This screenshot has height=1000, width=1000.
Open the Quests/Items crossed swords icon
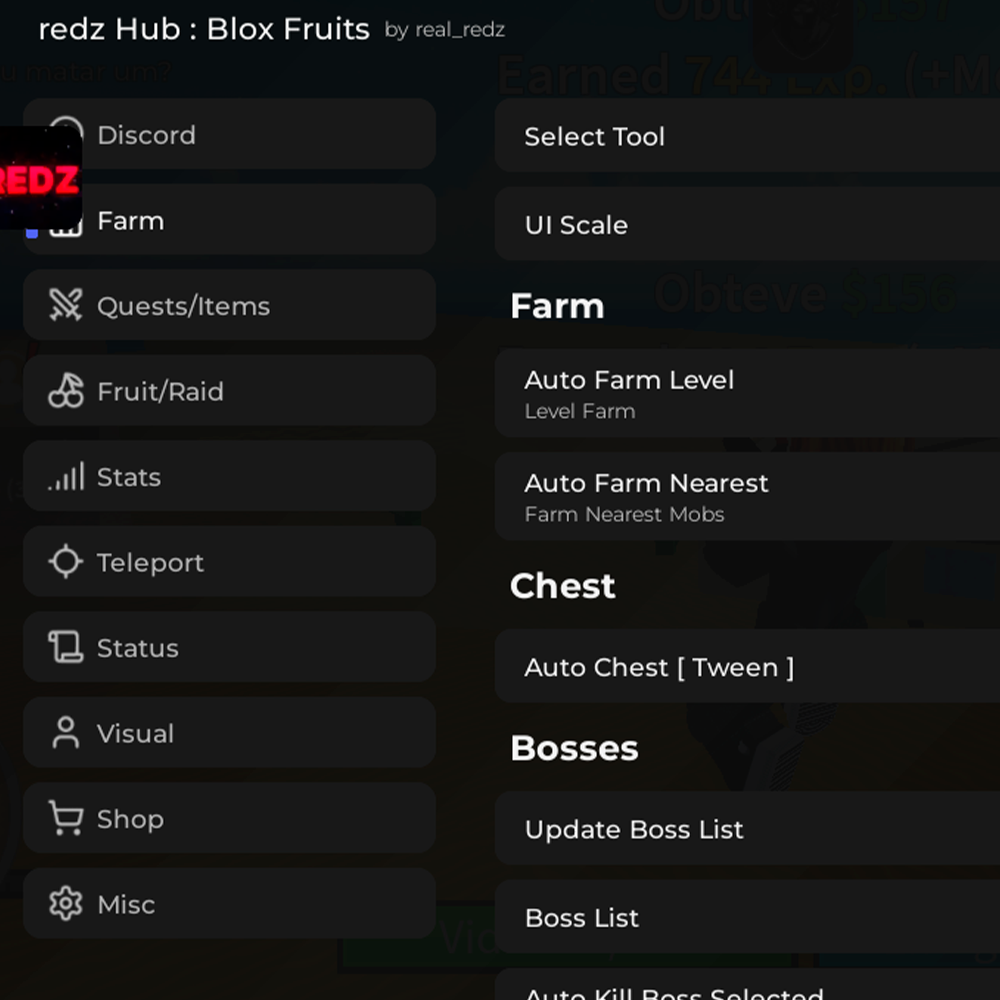pyautogui.click(x=65, y=306)
